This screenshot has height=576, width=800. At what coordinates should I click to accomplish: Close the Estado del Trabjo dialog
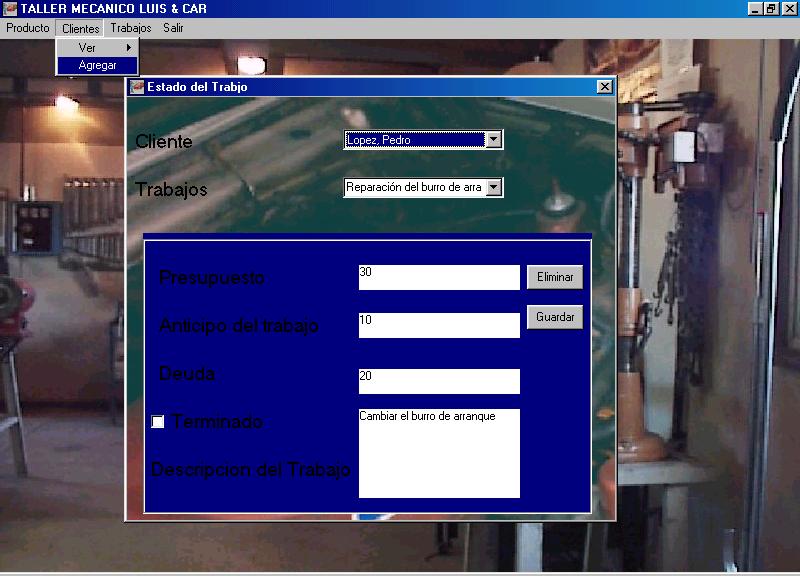click(605, 87)
